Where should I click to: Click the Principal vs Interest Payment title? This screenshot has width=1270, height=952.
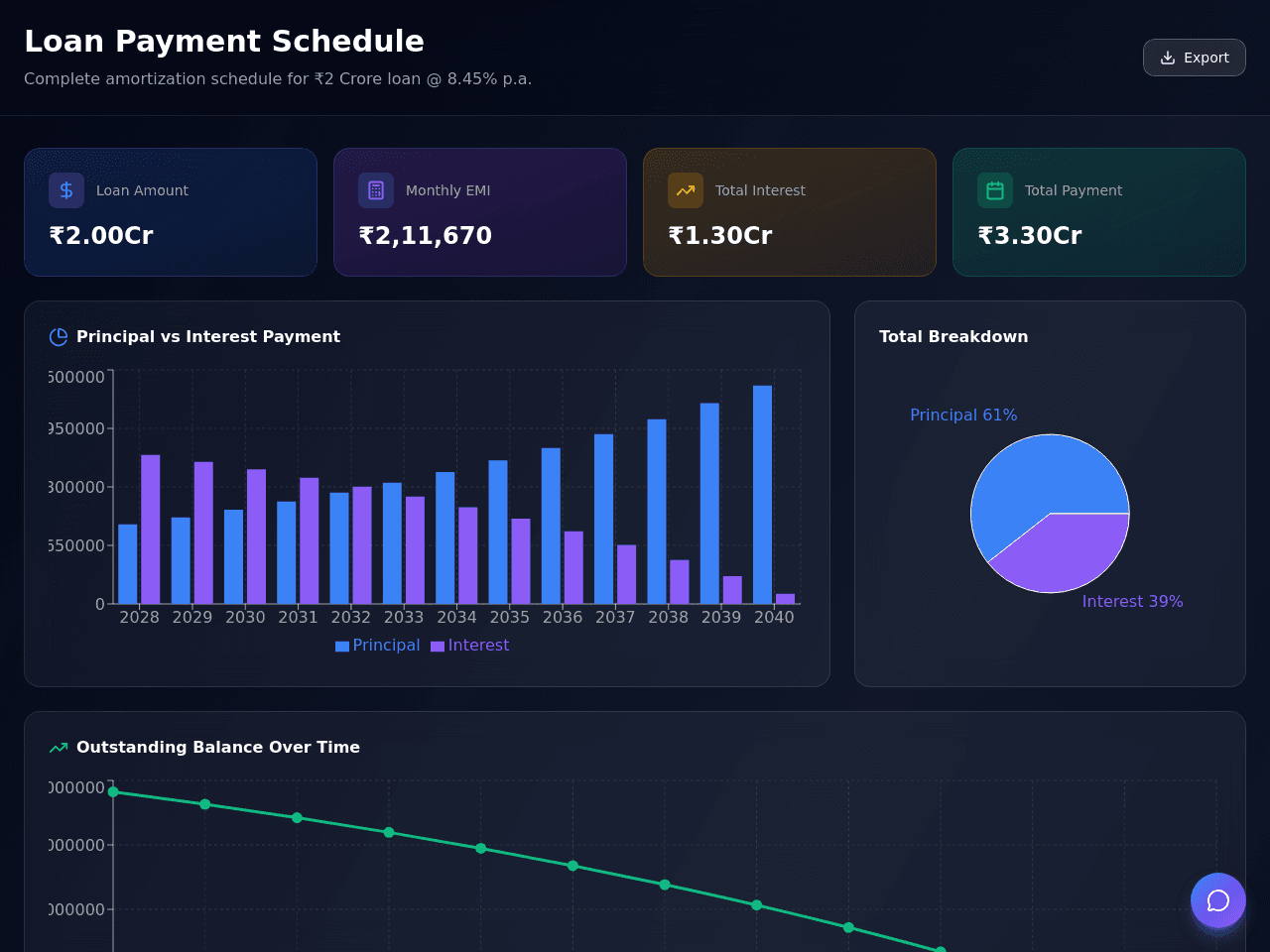pyautogui.click(x=208, y=337)
